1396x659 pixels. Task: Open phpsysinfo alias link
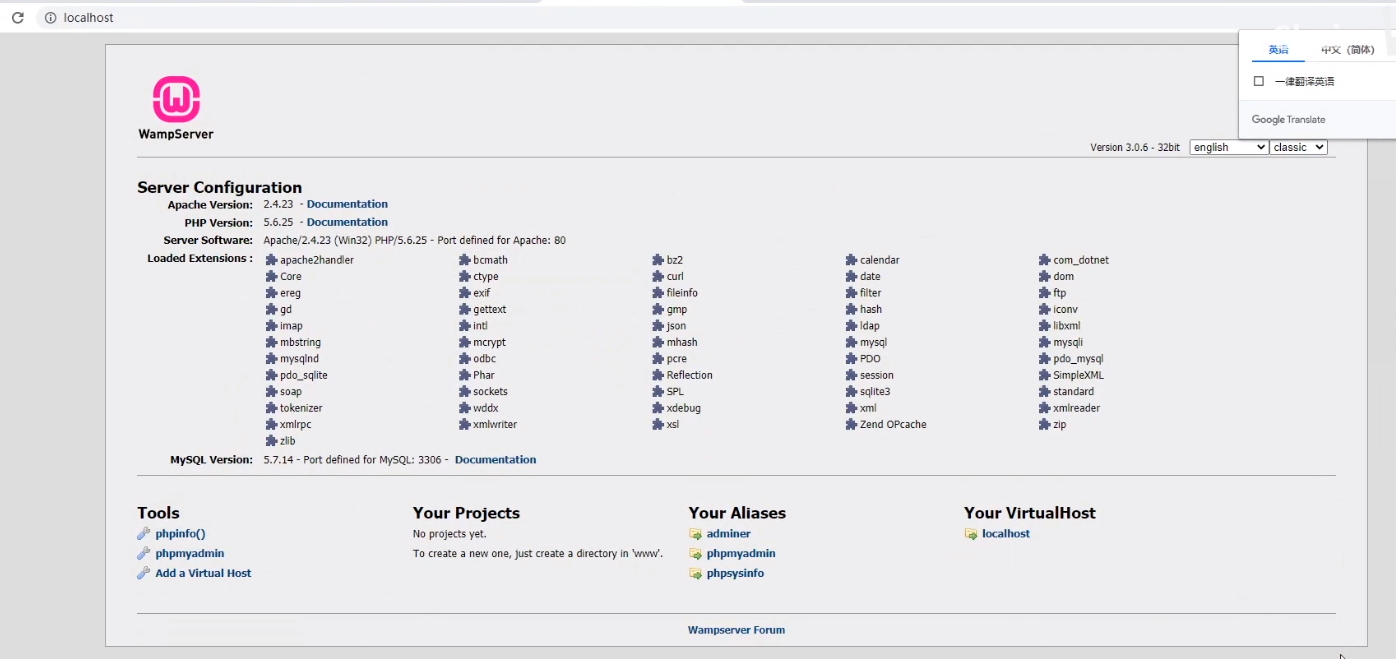click(x=735, y=574)
